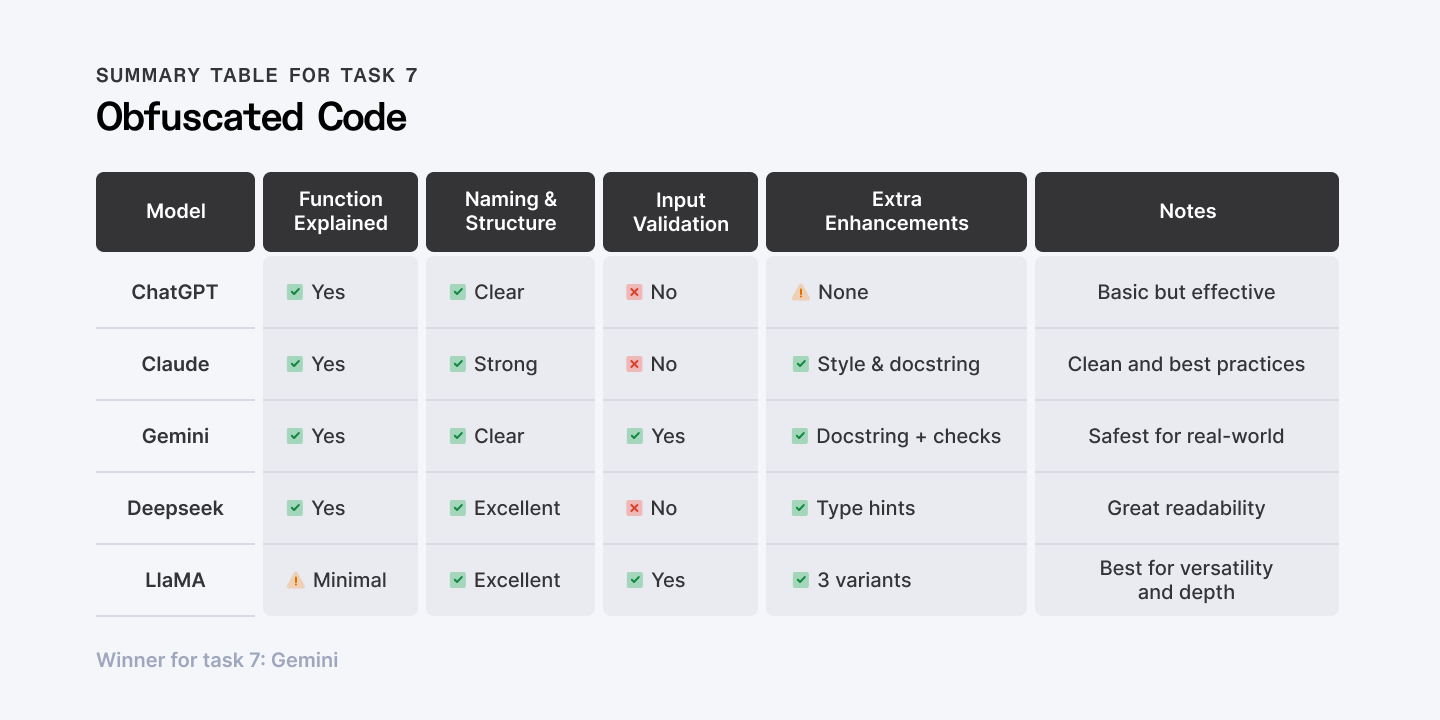Click the warning icon beside Minimal
Screen dimensions: 1440x720
click(296, 580)
